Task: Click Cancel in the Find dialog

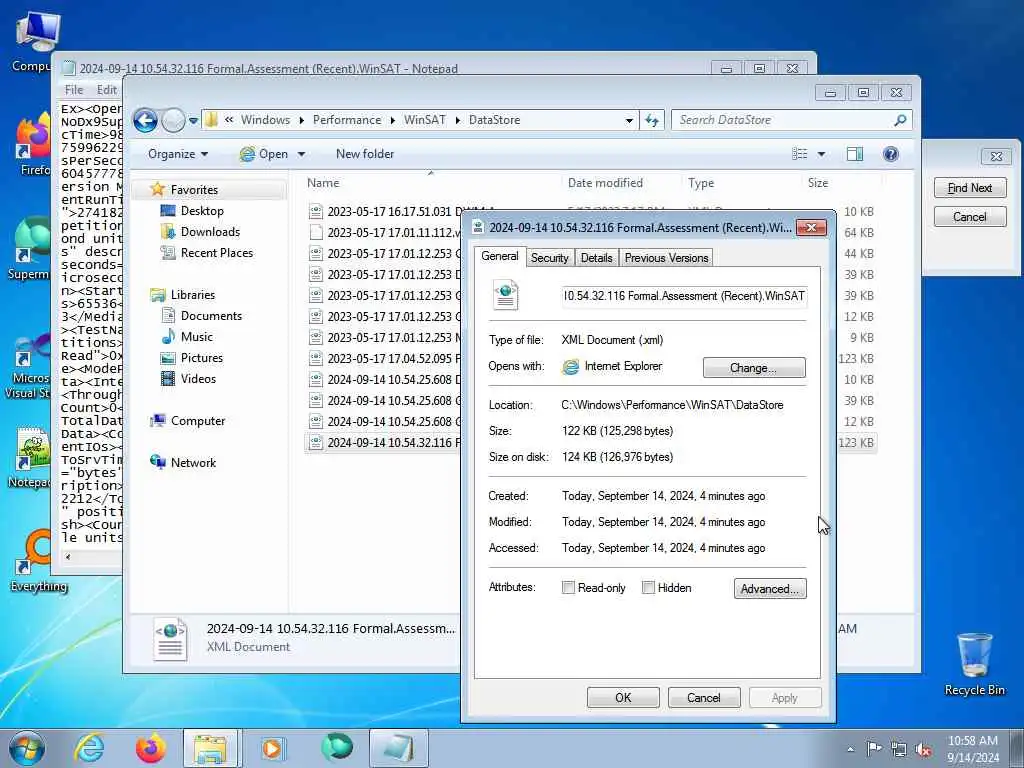Action: click(970, 217)
